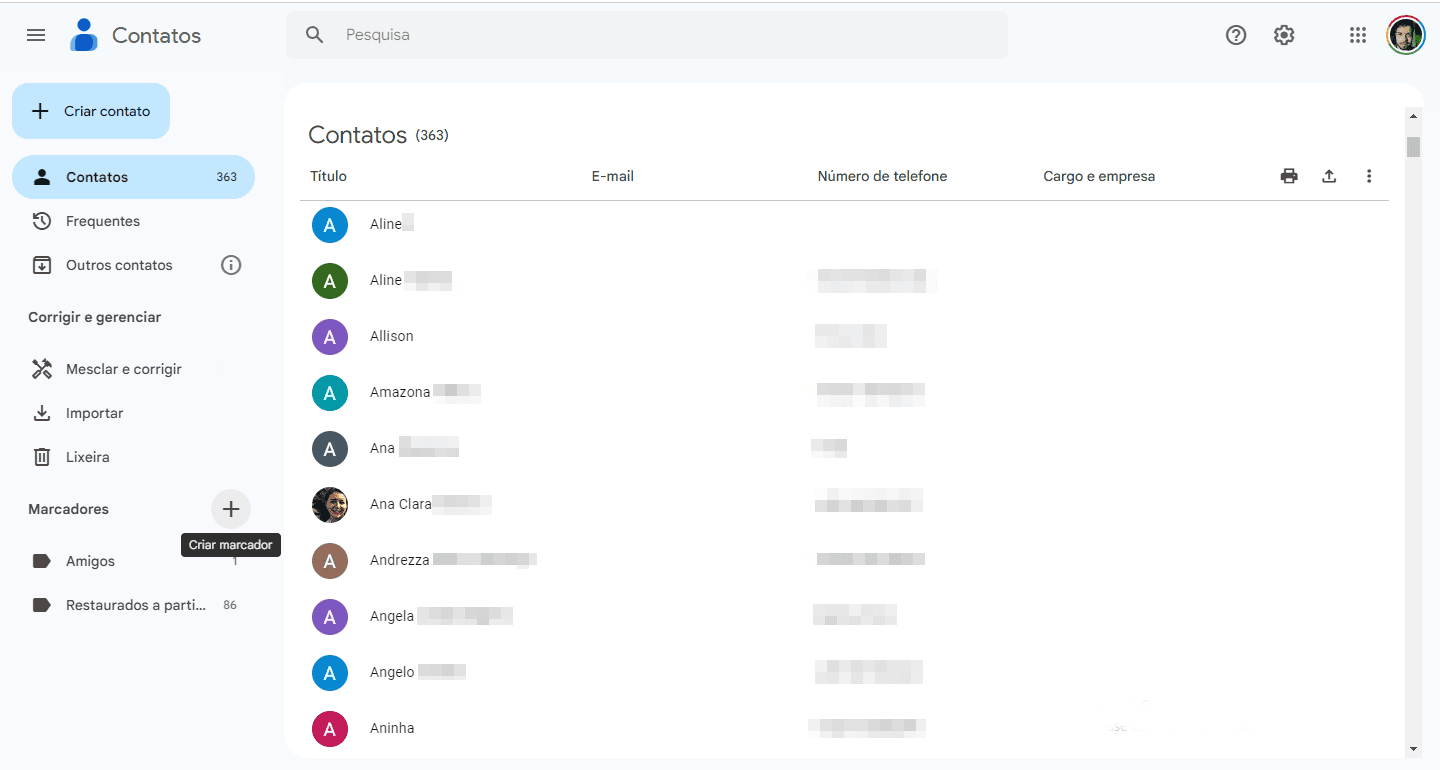
Task: Click the pink Aninha avatar
Action: pyautogui.click(x=330, y=729)
